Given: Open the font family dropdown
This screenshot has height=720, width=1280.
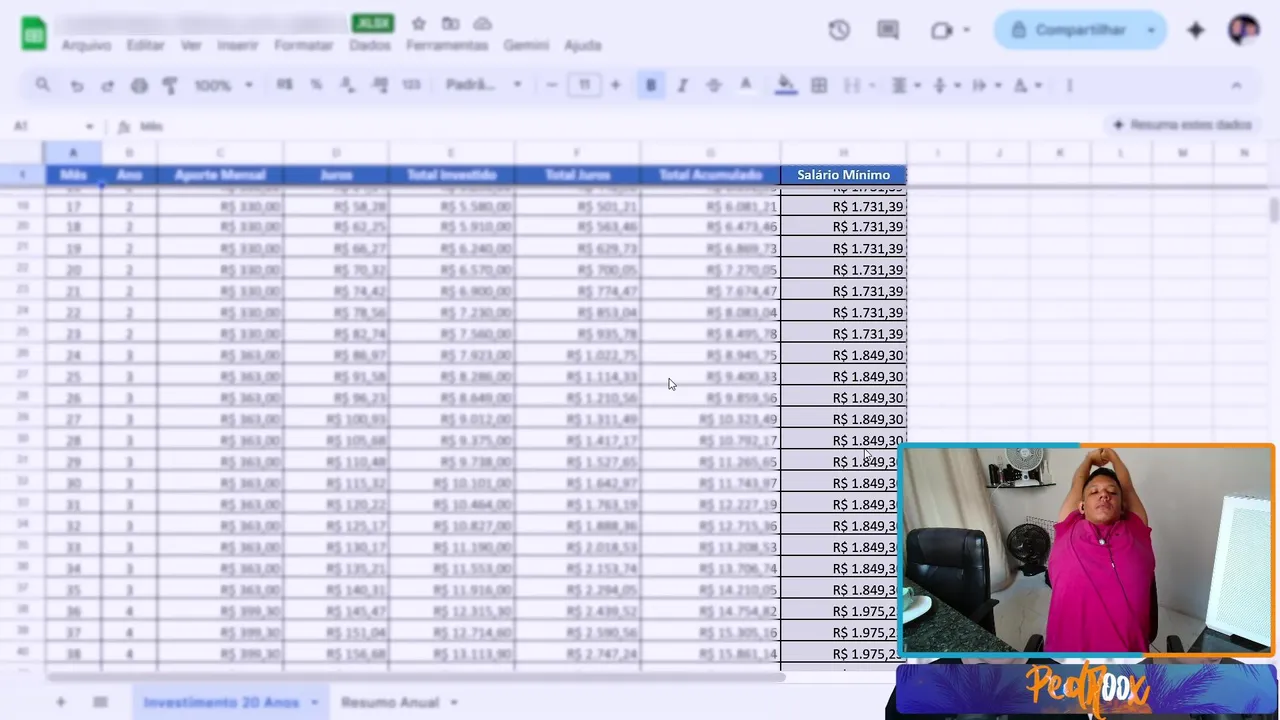Looking at the screenshot, I should point(483,85).
